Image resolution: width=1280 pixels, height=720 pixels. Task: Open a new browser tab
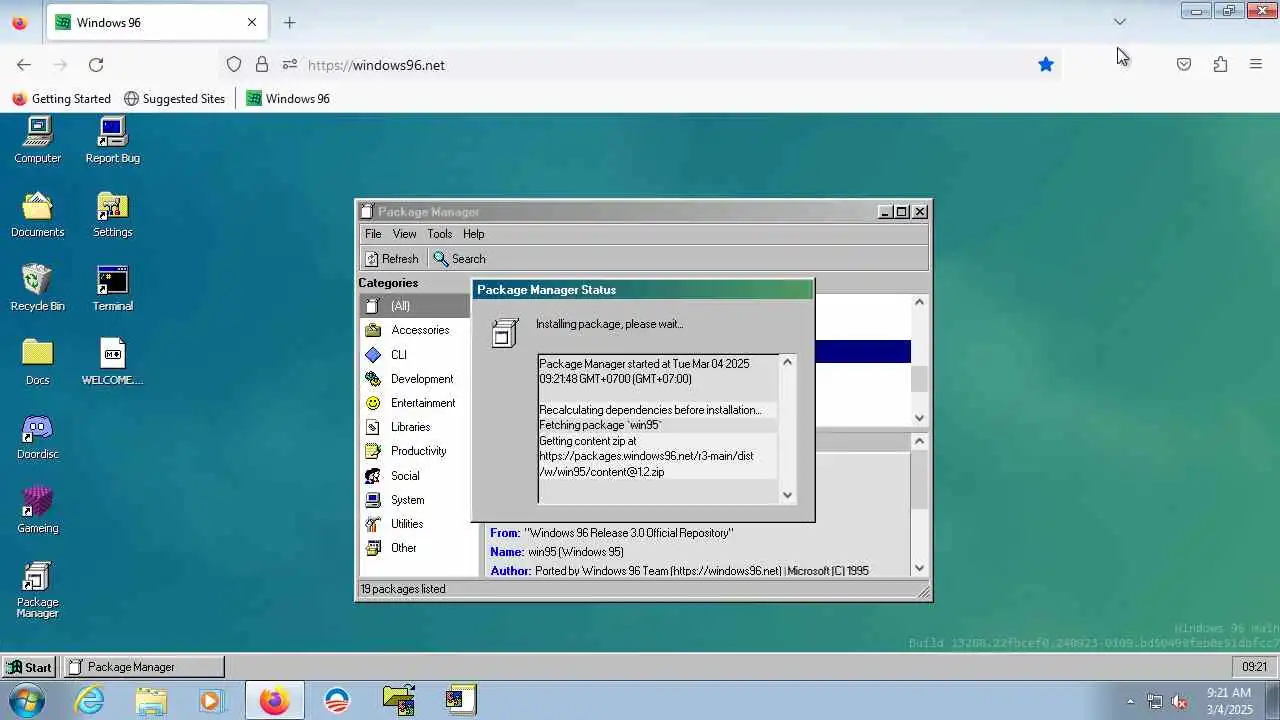(x=289, y=22)
